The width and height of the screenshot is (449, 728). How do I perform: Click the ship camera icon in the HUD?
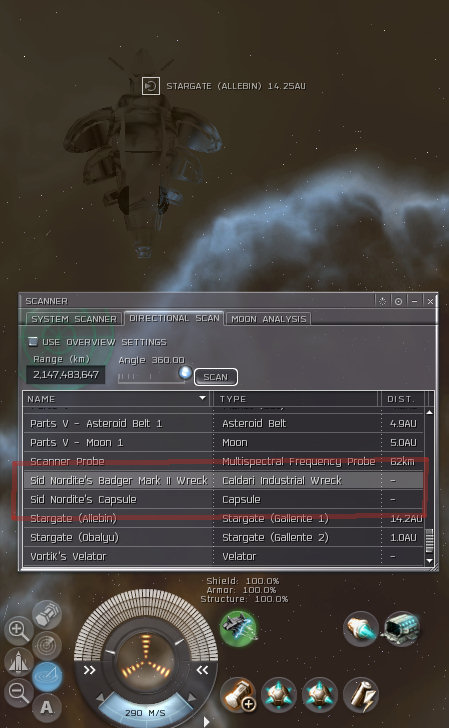(18, 661)
